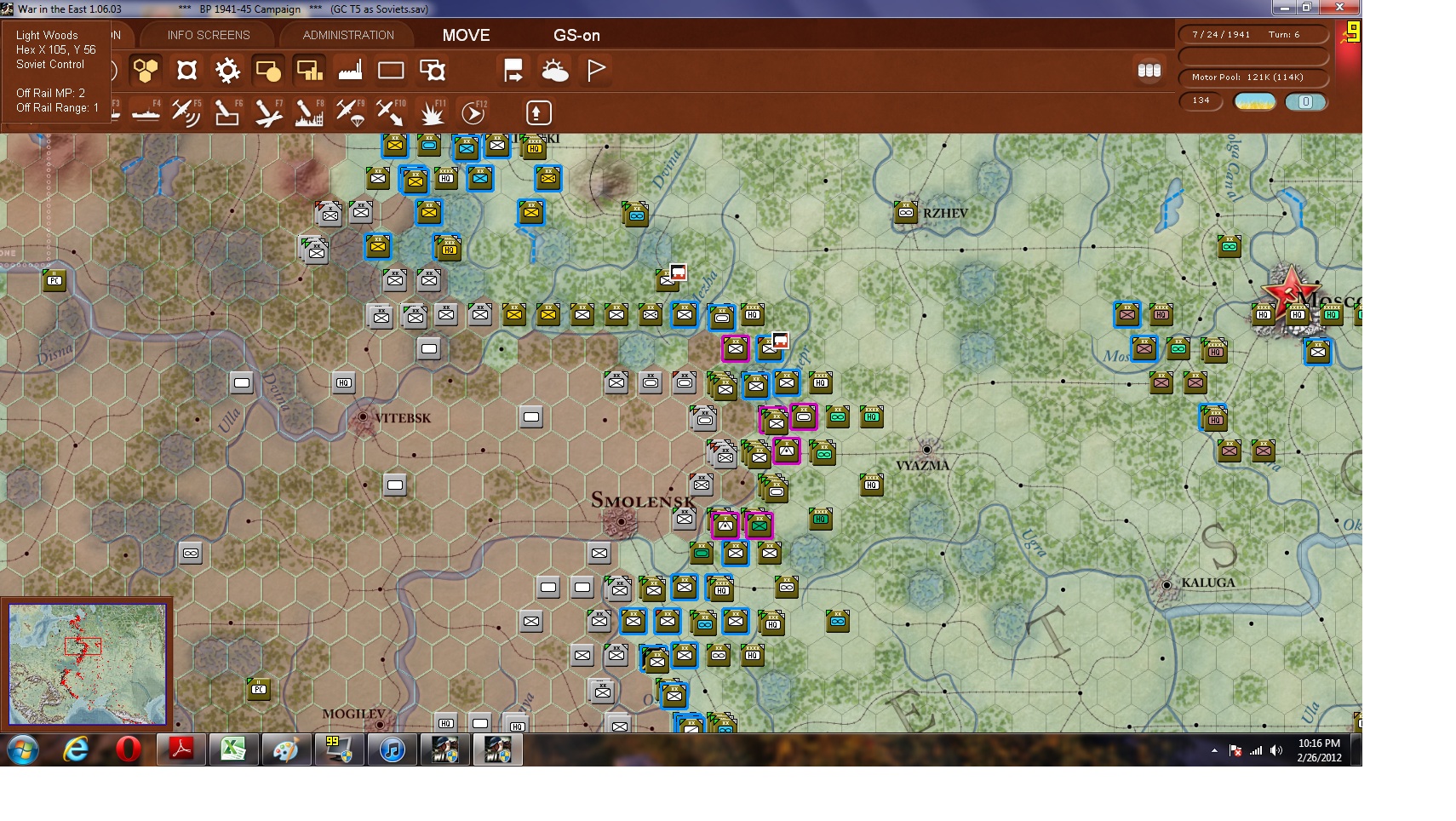Select the F4 warship mode icon
This screenshot has width=1456, height=821.
coord(146,112)
